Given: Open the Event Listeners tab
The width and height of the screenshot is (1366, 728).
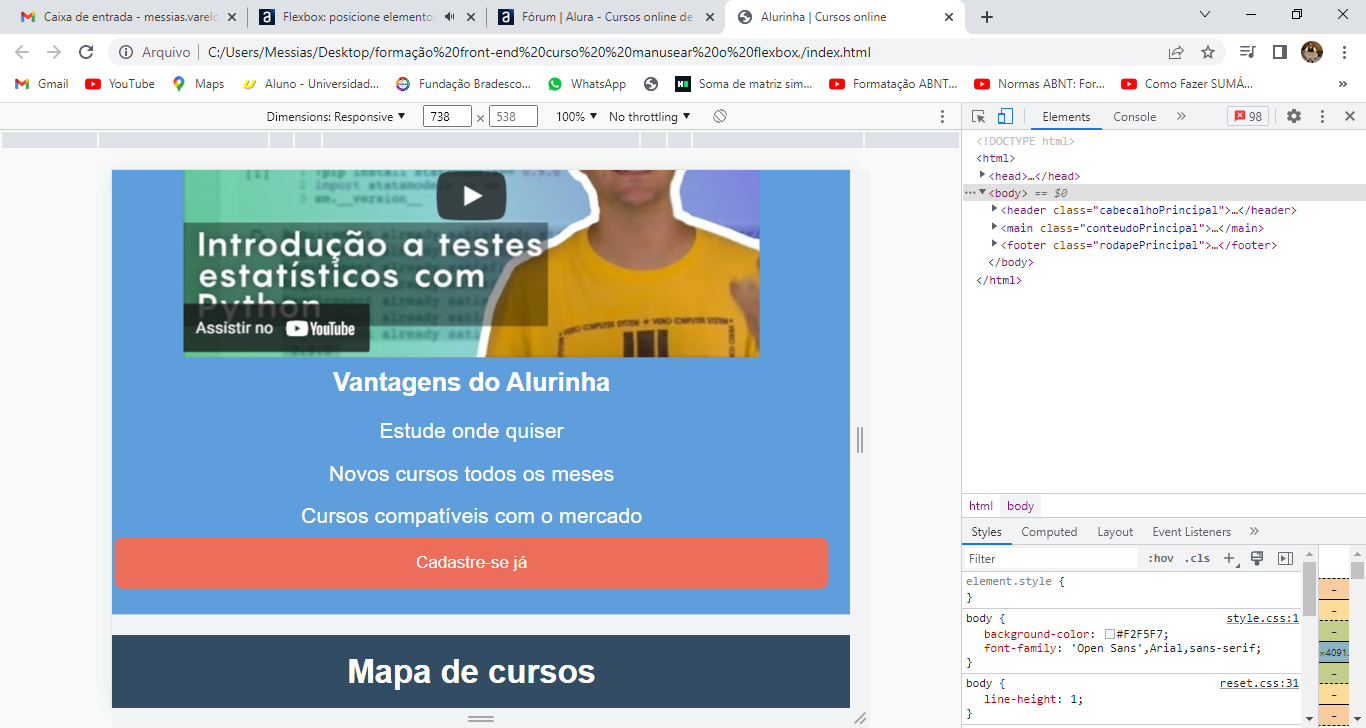Looking at the screenshot, I should 1191,532.
